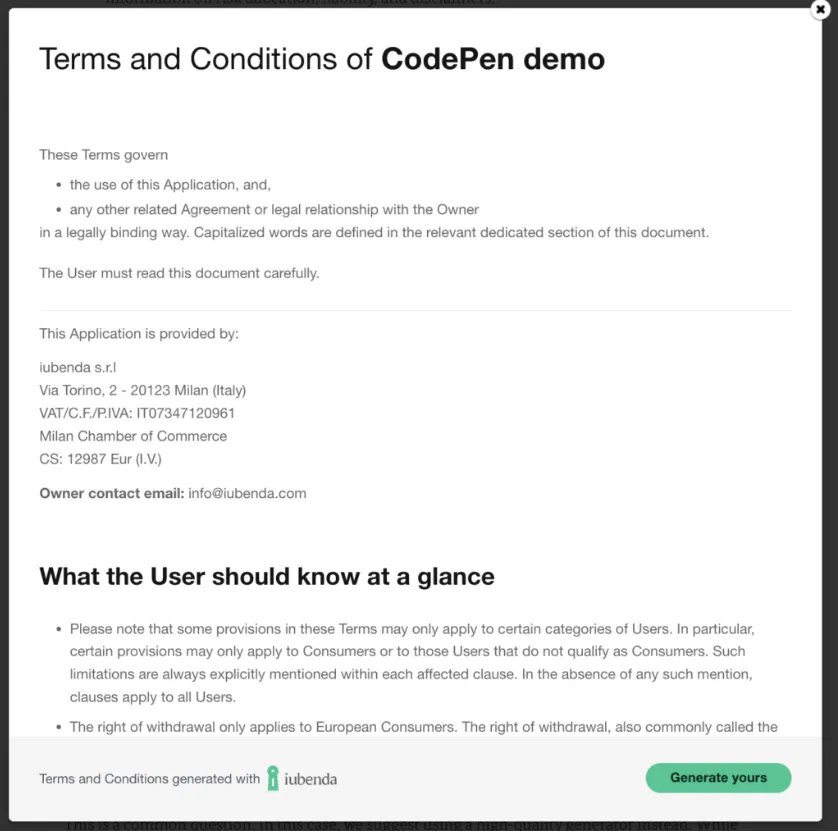This screenshot has height=832, width=838.
Task: Click the Generate yours button
Action: pyautogui.click(x=718, y=777)
